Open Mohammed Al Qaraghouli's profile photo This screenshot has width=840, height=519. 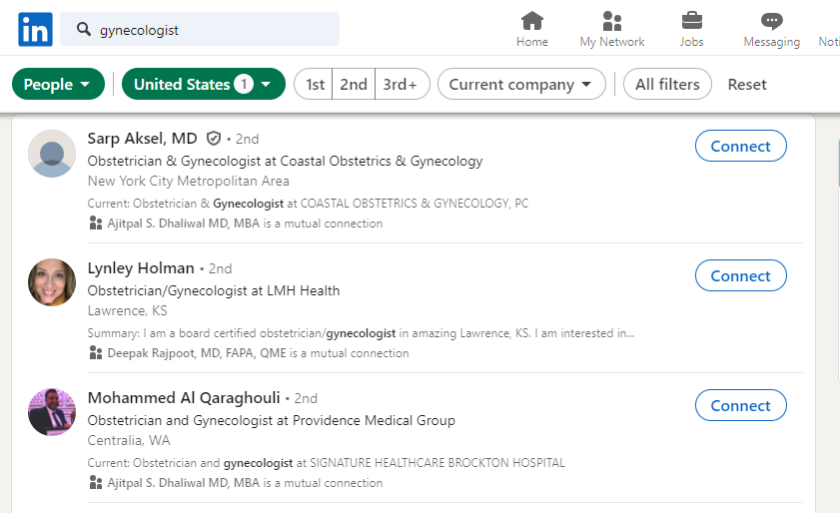tap(52, 412)
